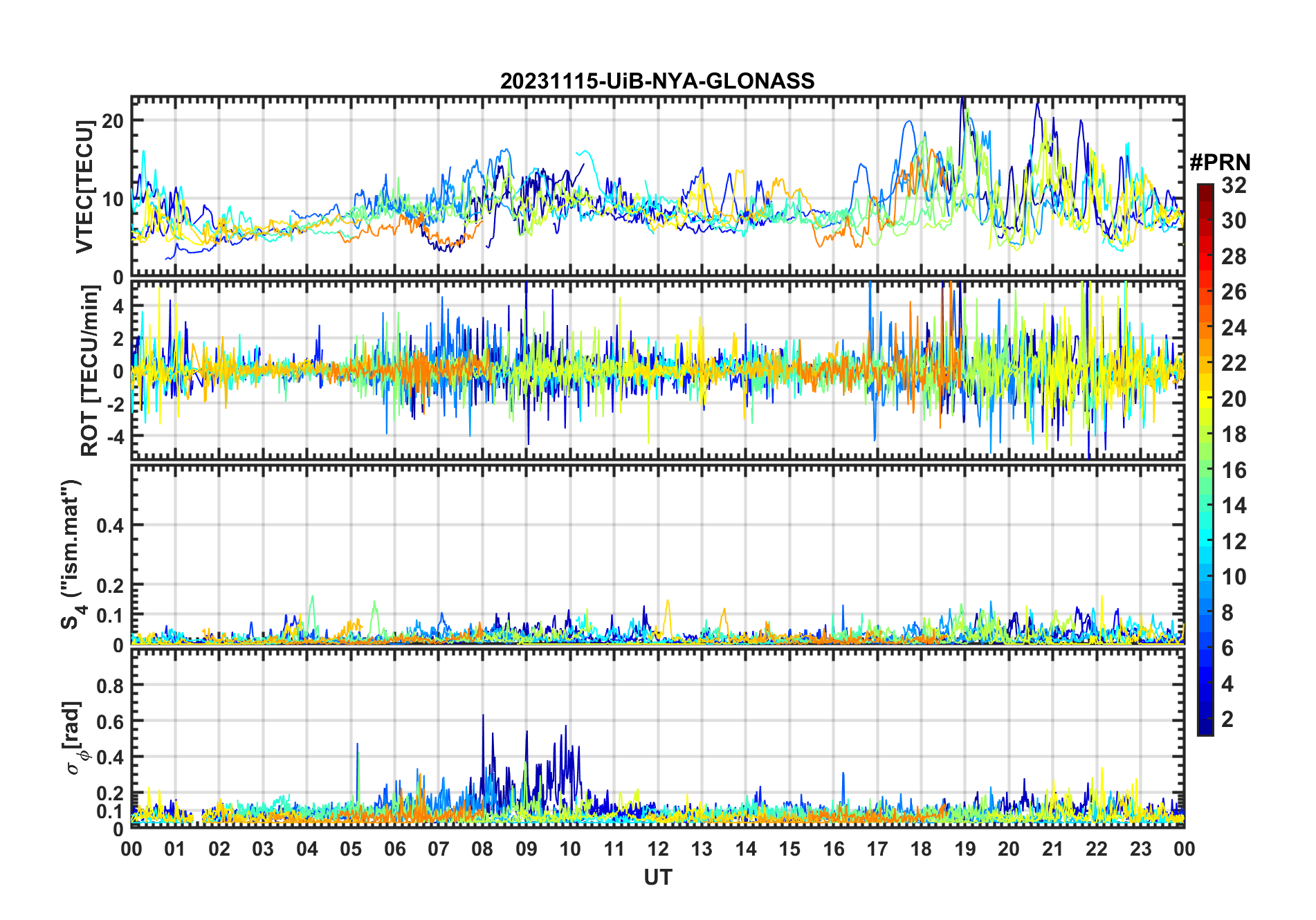This screenshot has height=920, width=1316.
Task: Click x-axis tick label 04
Action: click(307, 849)
